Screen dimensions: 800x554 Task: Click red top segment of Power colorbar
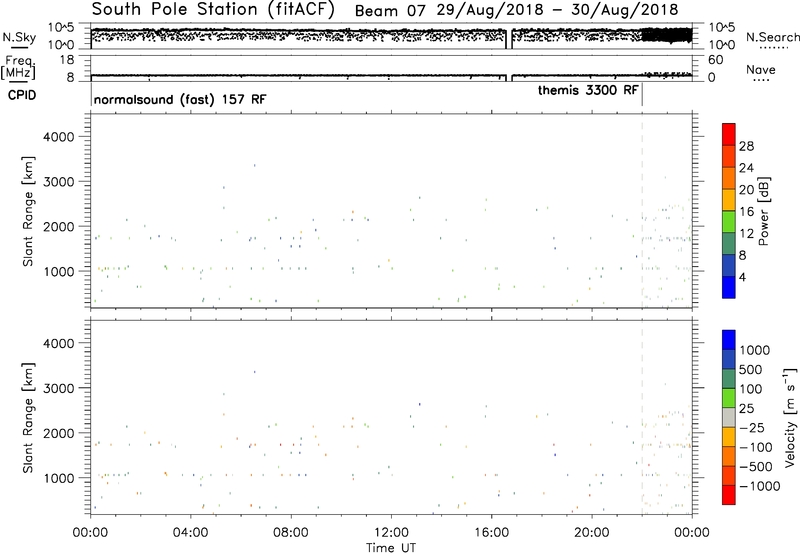click(729, 135)
